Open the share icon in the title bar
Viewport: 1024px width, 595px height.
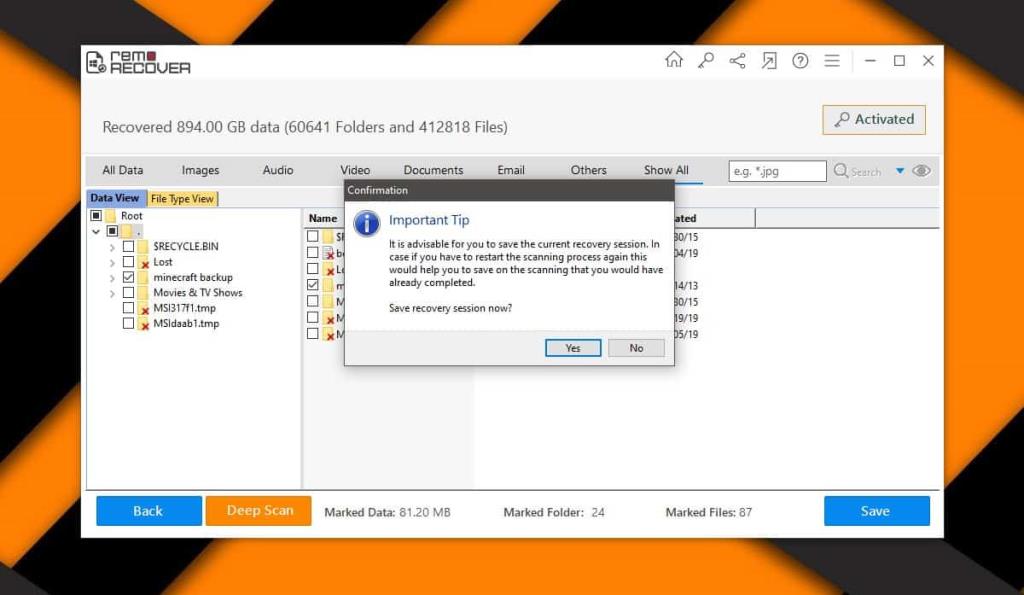pyautogui.click(x=737, y=61)
